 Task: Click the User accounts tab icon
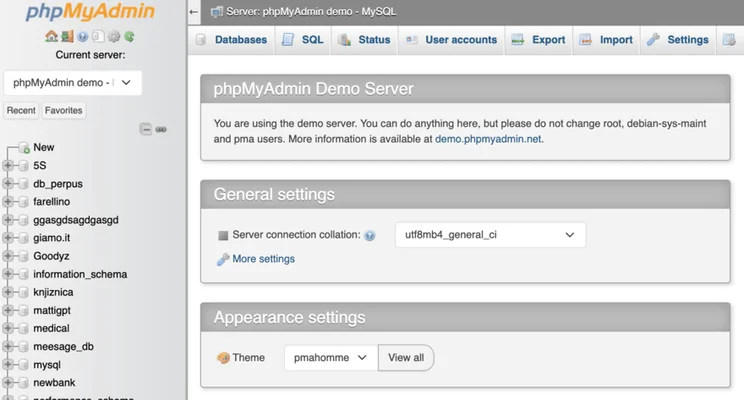[411, 40]
